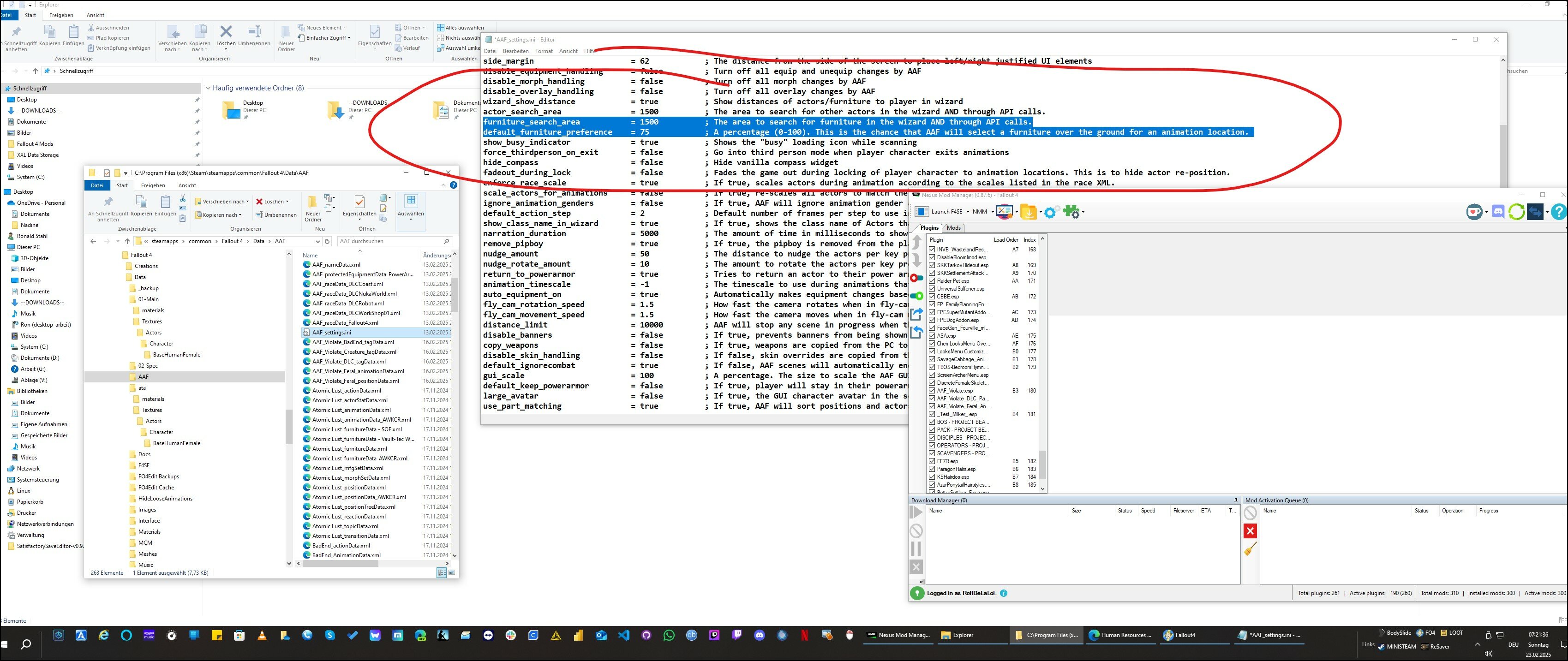Uncheck the CBBE.esp plugin checkbox

932,297
